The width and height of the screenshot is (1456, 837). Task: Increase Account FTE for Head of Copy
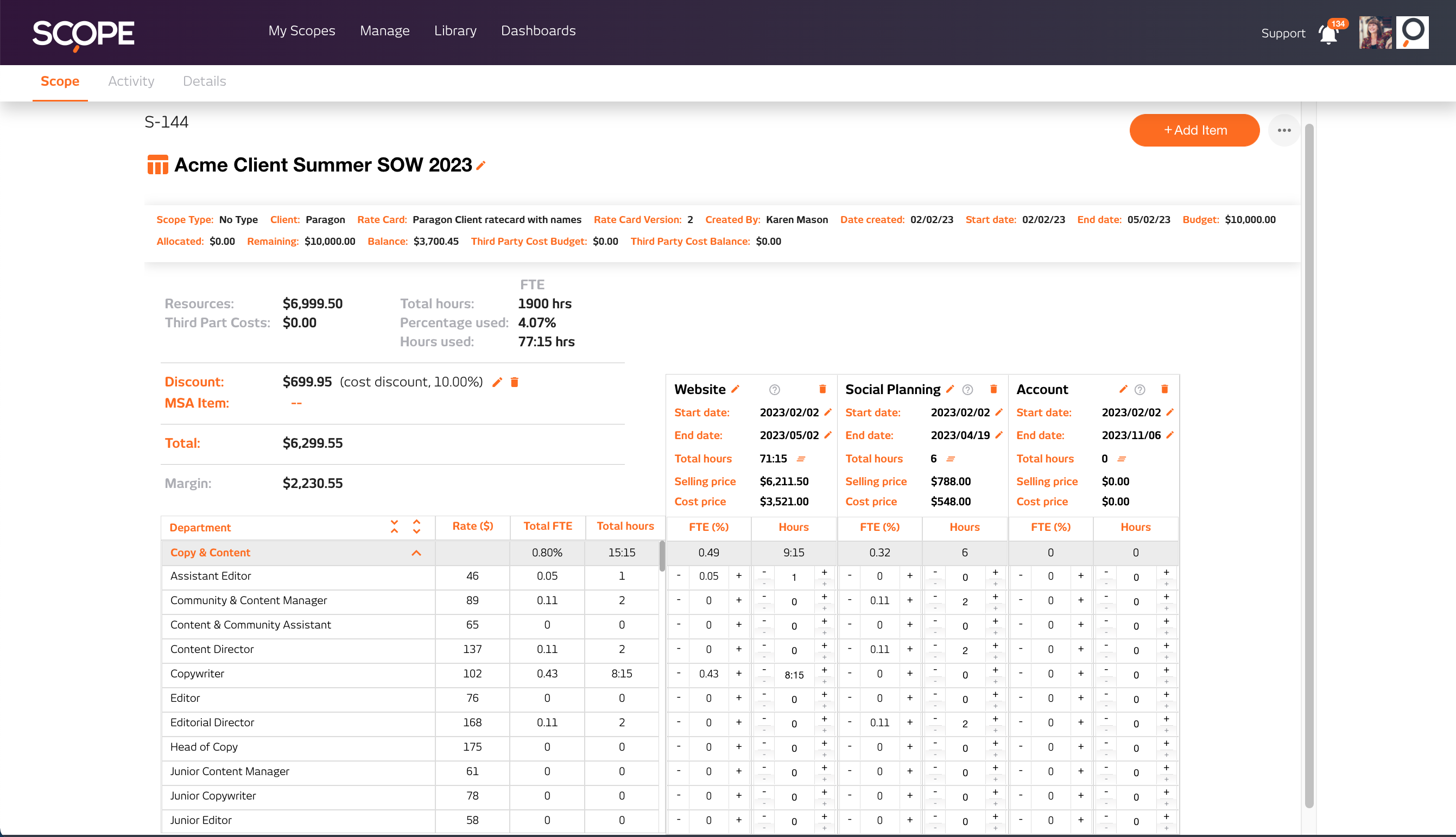(x=1081, y=747)
